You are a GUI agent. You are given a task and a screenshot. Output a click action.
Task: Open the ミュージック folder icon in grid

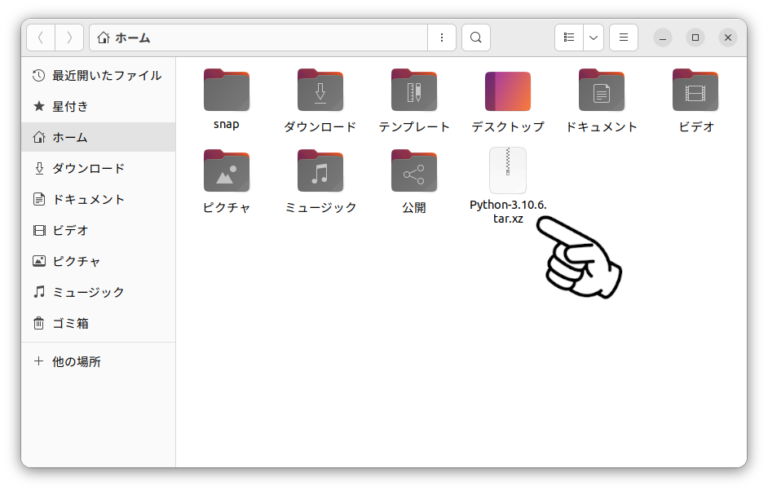pyautogui.click(x=320, y=171)
